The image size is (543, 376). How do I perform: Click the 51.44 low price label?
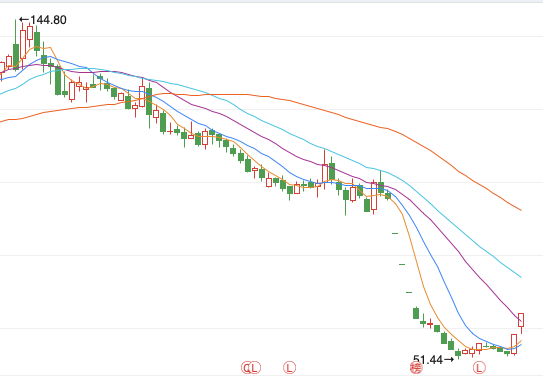pos(428,360)
